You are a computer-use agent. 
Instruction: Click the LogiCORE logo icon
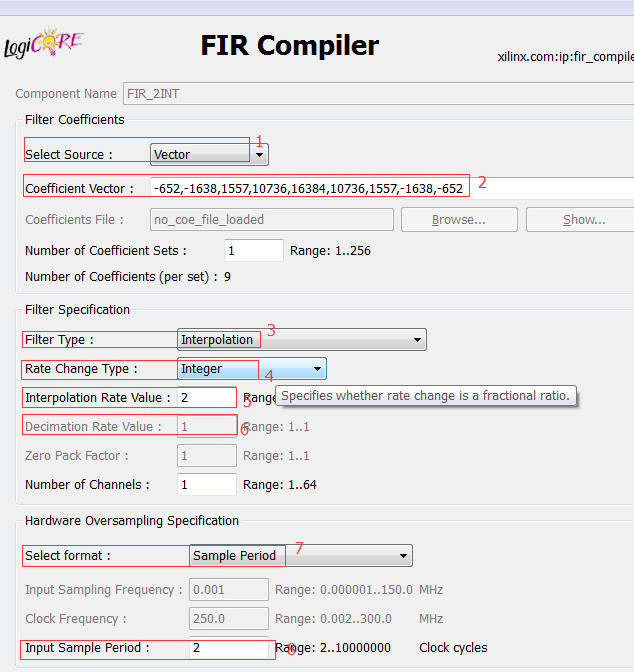pos(43,43)
